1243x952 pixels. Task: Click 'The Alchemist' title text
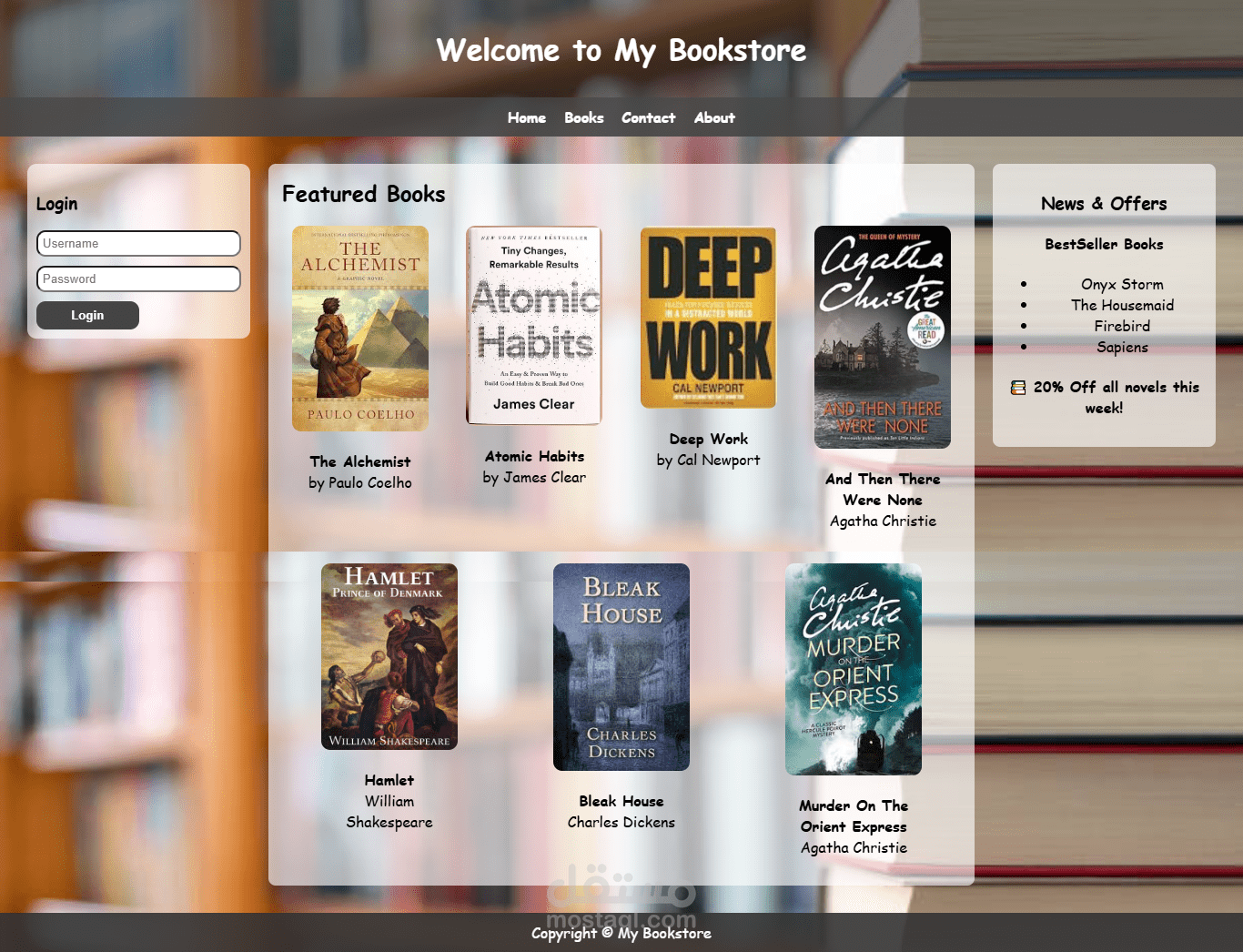pos(360,461)
